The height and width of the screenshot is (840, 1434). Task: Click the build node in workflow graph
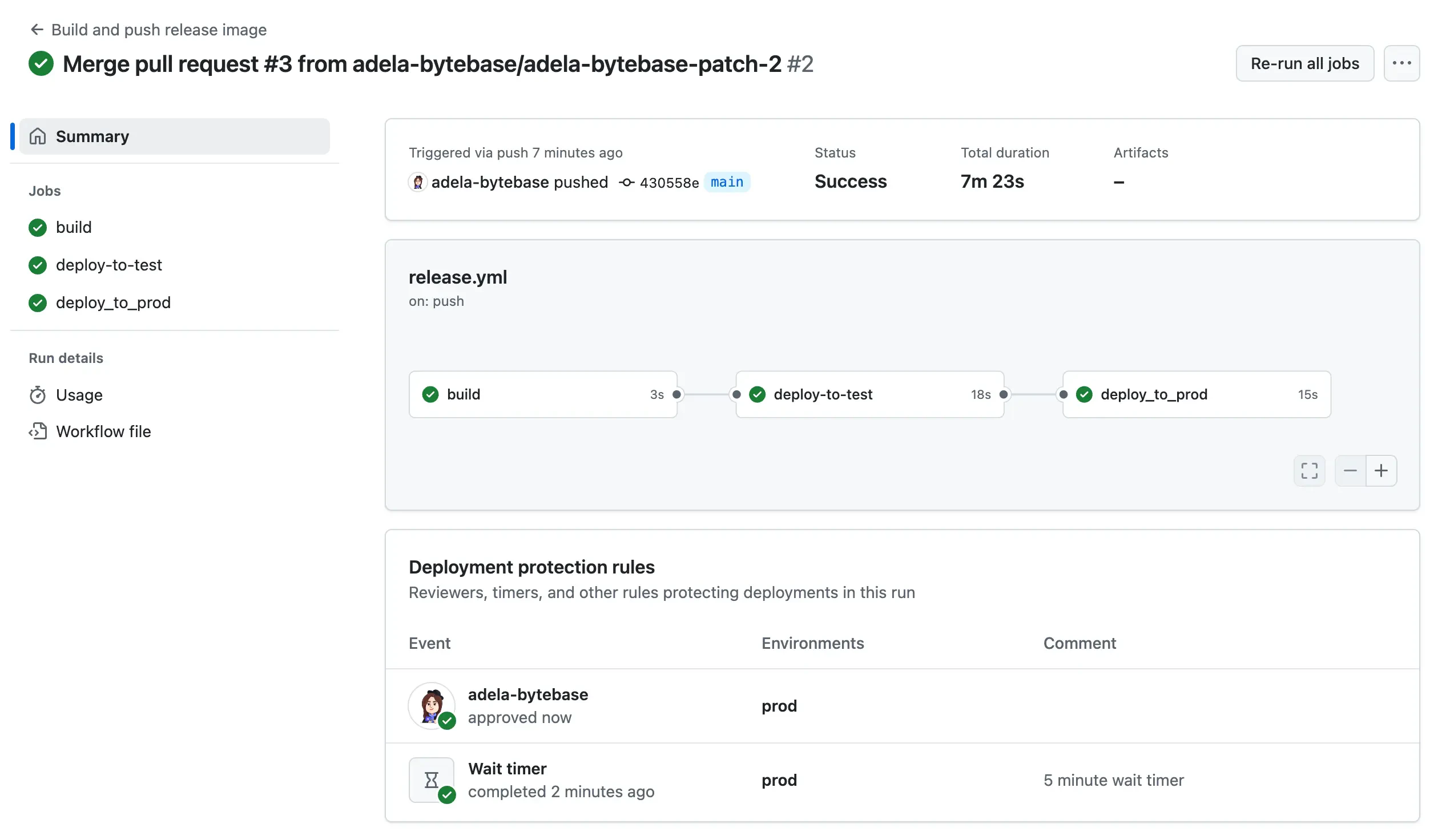(542, 394)
